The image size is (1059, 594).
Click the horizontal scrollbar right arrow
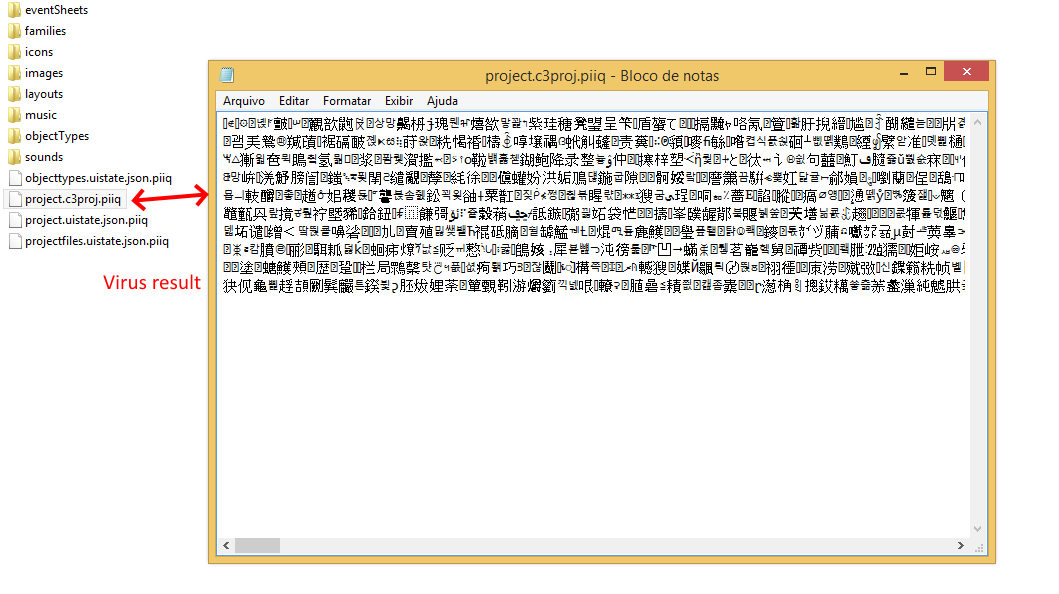point(961,545)
